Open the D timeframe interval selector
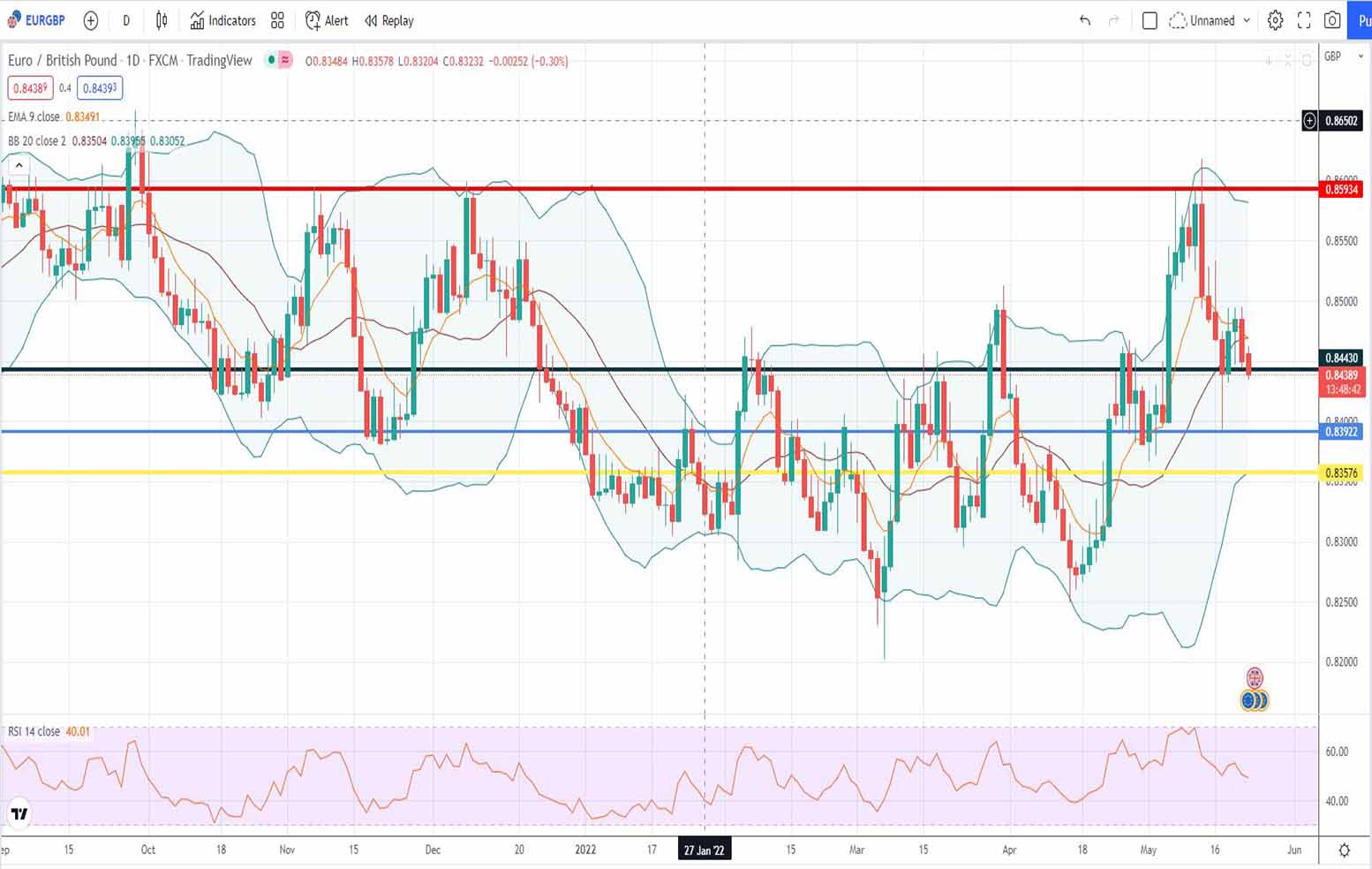The width and height of the screenshot is (1372, 869). click(x=126, y=20)
